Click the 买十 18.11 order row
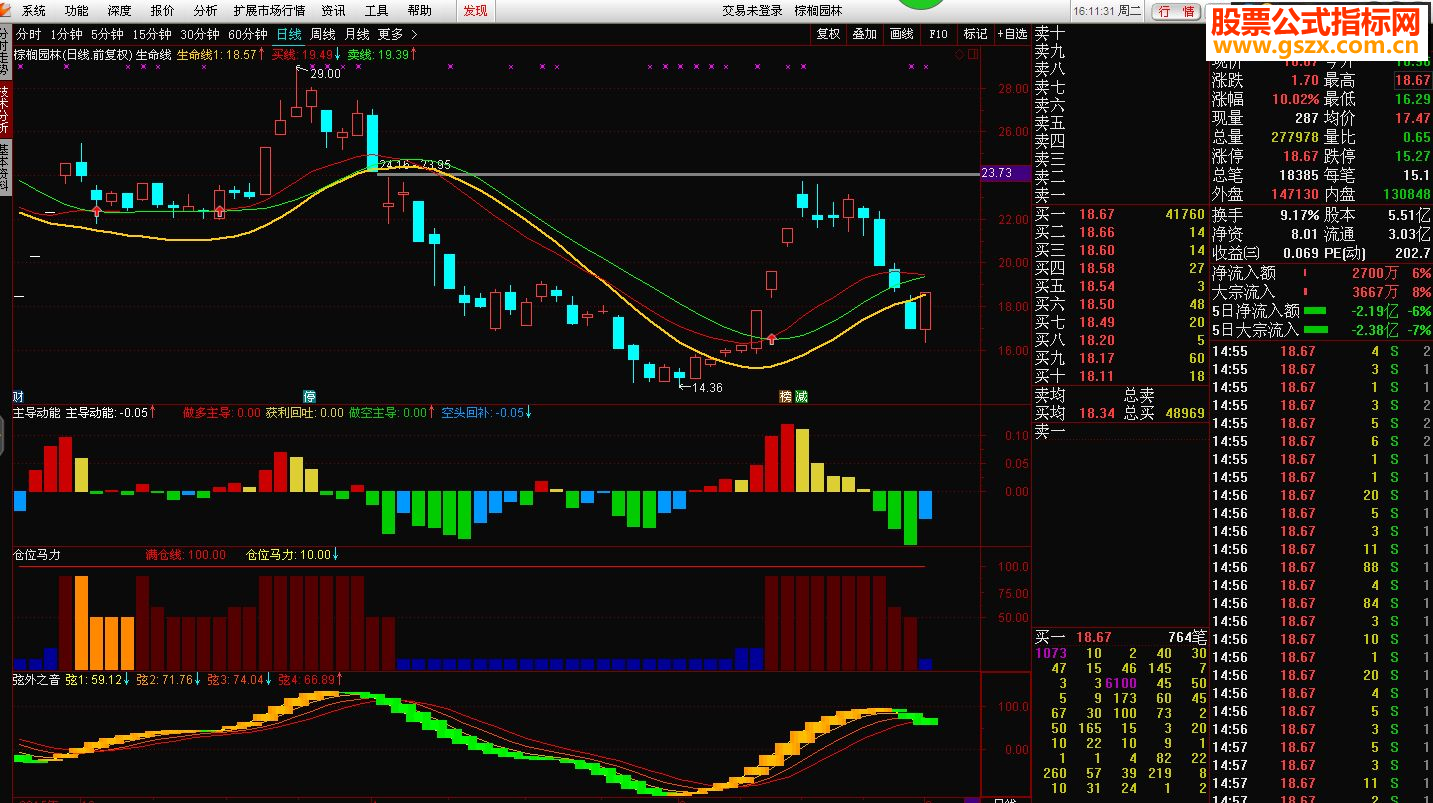The height and width of the screenshot is (803, 1433). 1120,376
